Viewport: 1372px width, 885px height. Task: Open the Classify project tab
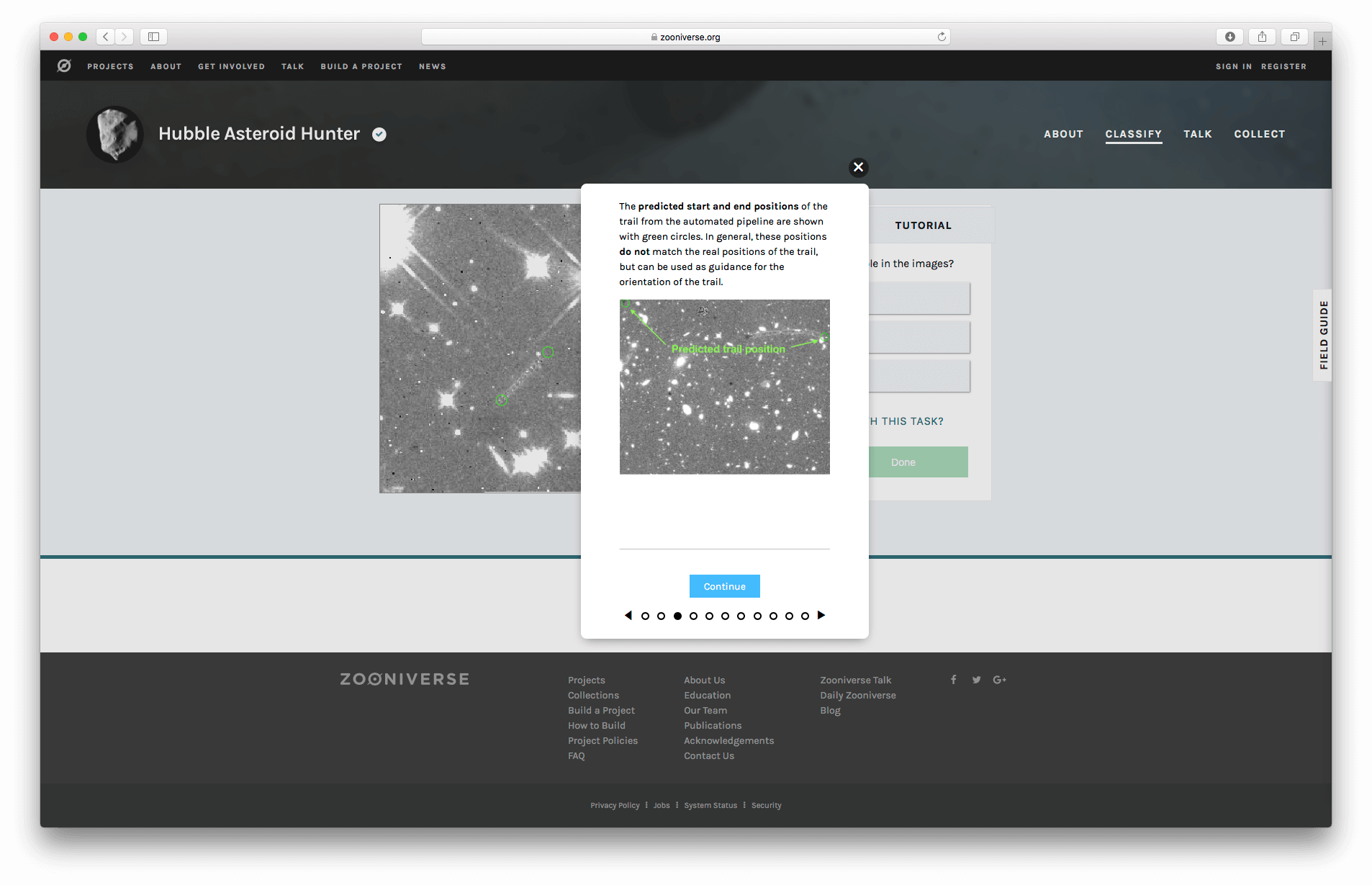coord(1133,134)
